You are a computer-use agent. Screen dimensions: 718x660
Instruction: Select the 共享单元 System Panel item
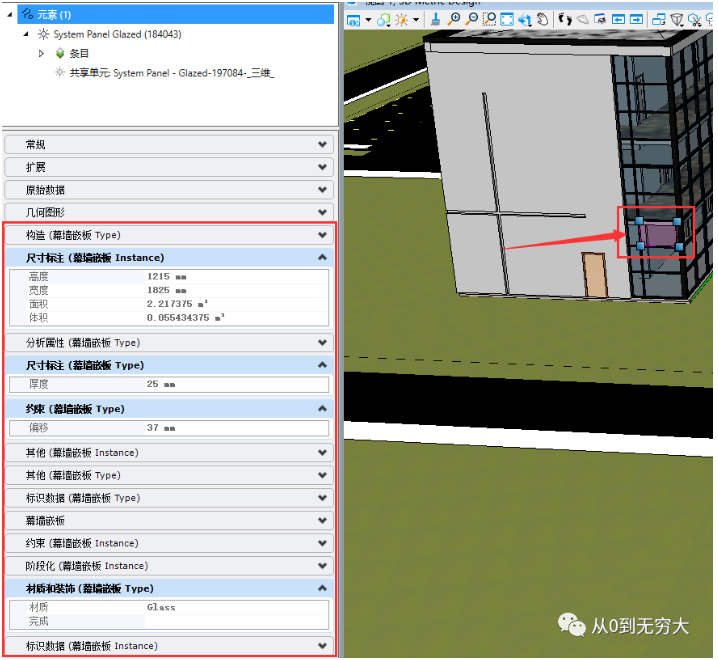(172, 73)
